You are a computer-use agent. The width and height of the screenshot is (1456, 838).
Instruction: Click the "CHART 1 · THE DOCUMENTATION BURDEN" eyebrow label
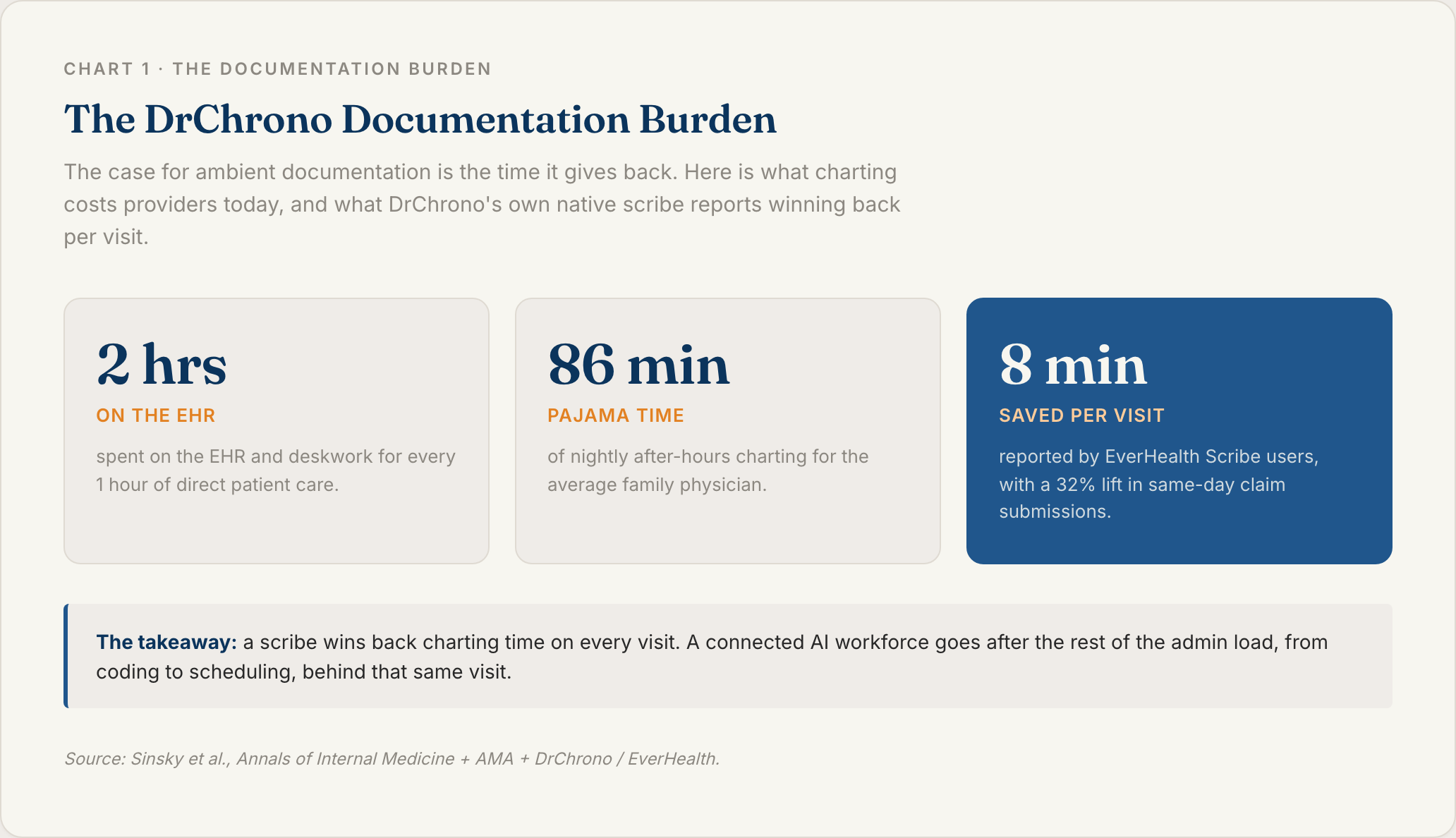click(277, 69)
